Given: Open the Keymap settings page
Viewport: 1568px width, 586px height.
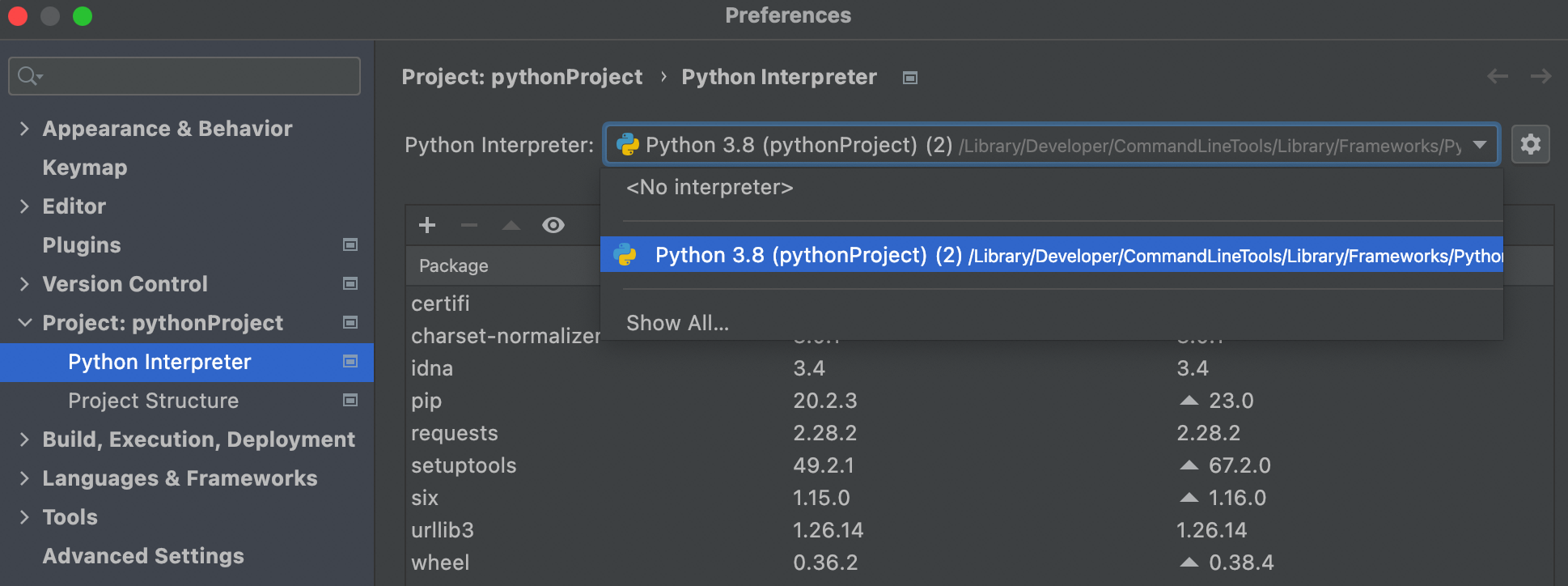Looking at the screenshot, I should point(85,168).
